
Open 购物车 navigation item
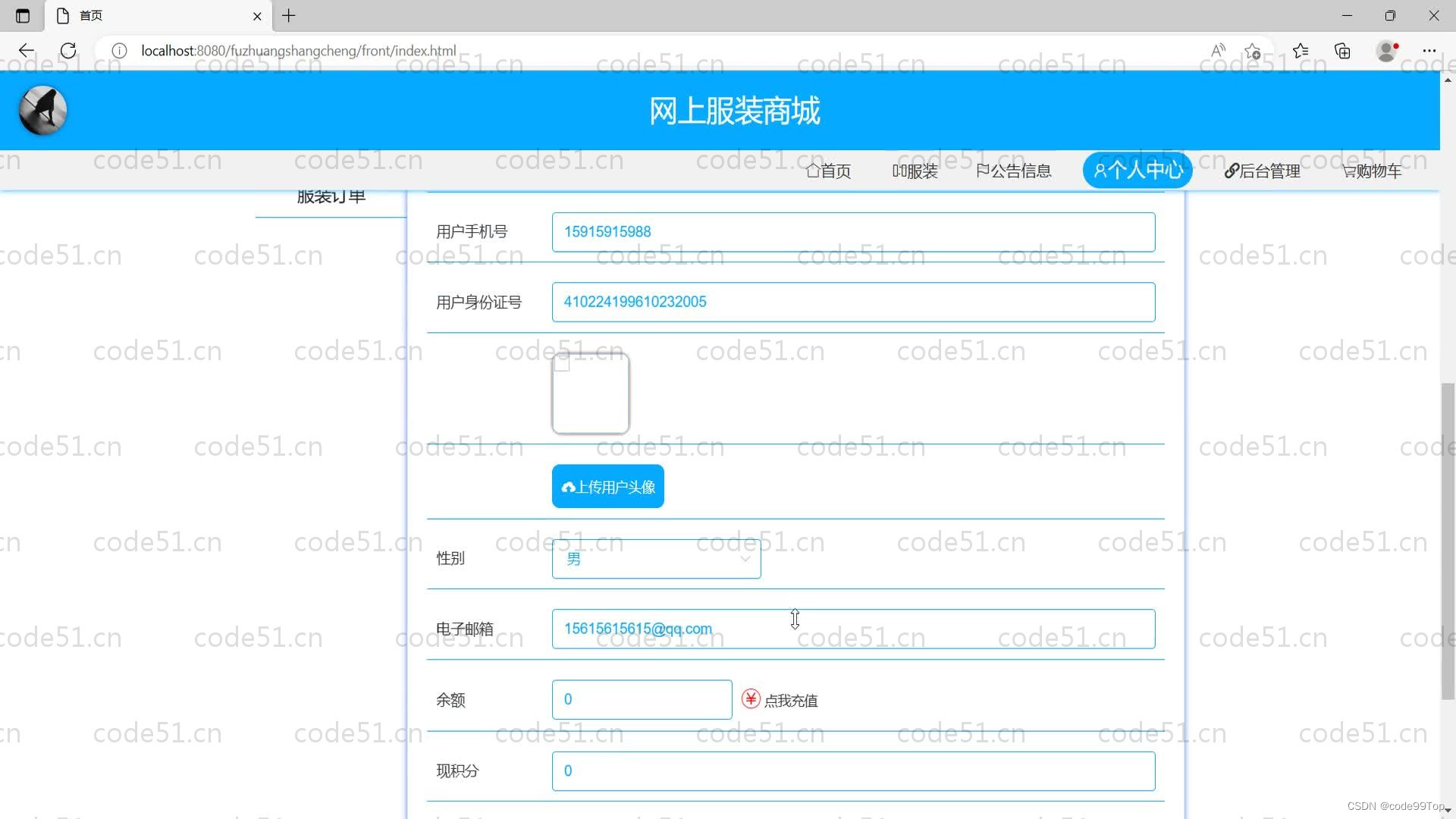coord(1372,171)
